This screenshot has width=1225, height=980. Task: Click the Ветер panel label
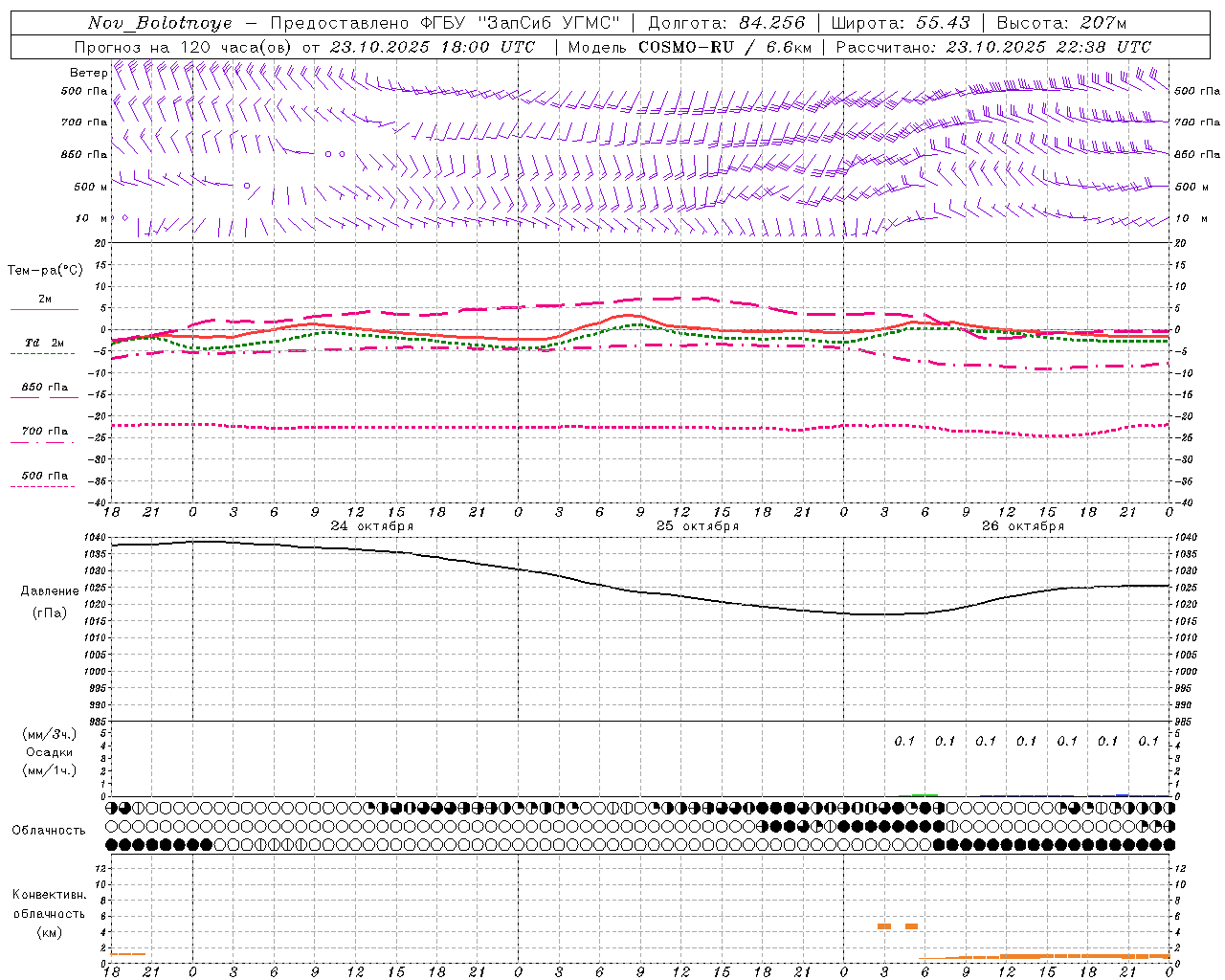point(88,73)
